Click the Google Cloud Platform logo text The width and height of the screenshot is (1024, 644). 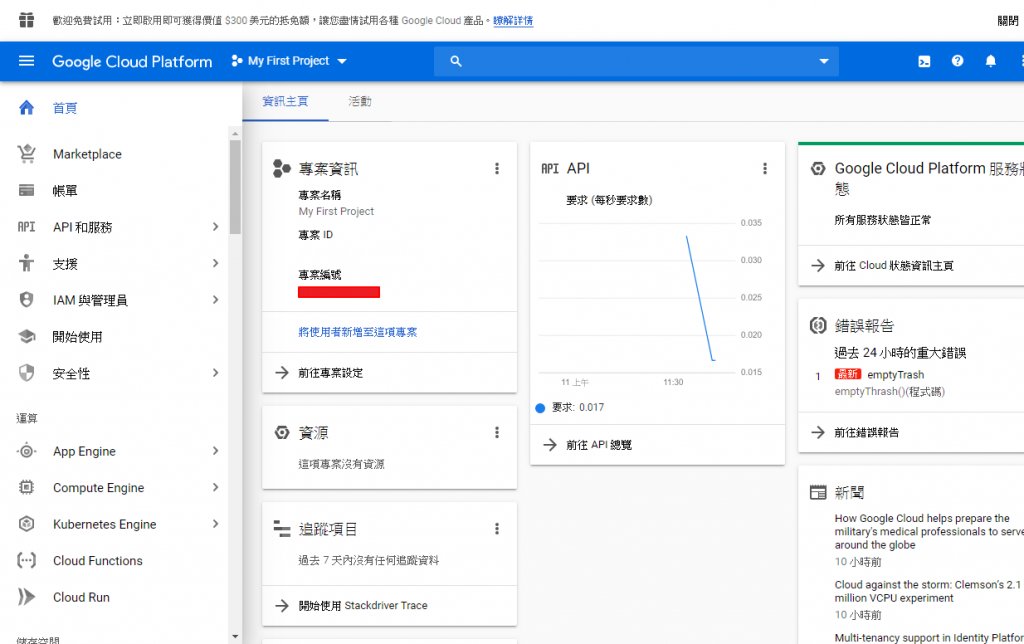click(132, 61)
